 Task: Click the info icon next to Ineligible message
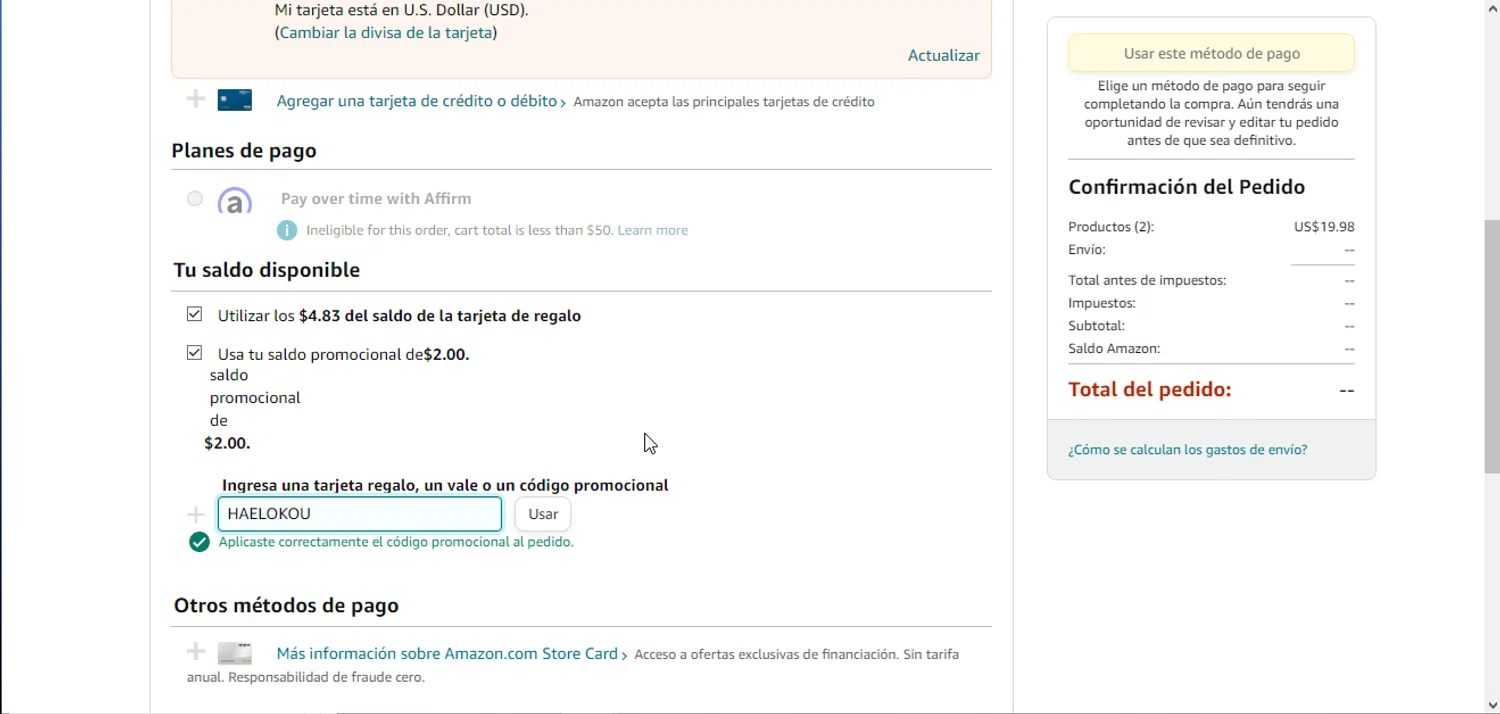point(287,231)
